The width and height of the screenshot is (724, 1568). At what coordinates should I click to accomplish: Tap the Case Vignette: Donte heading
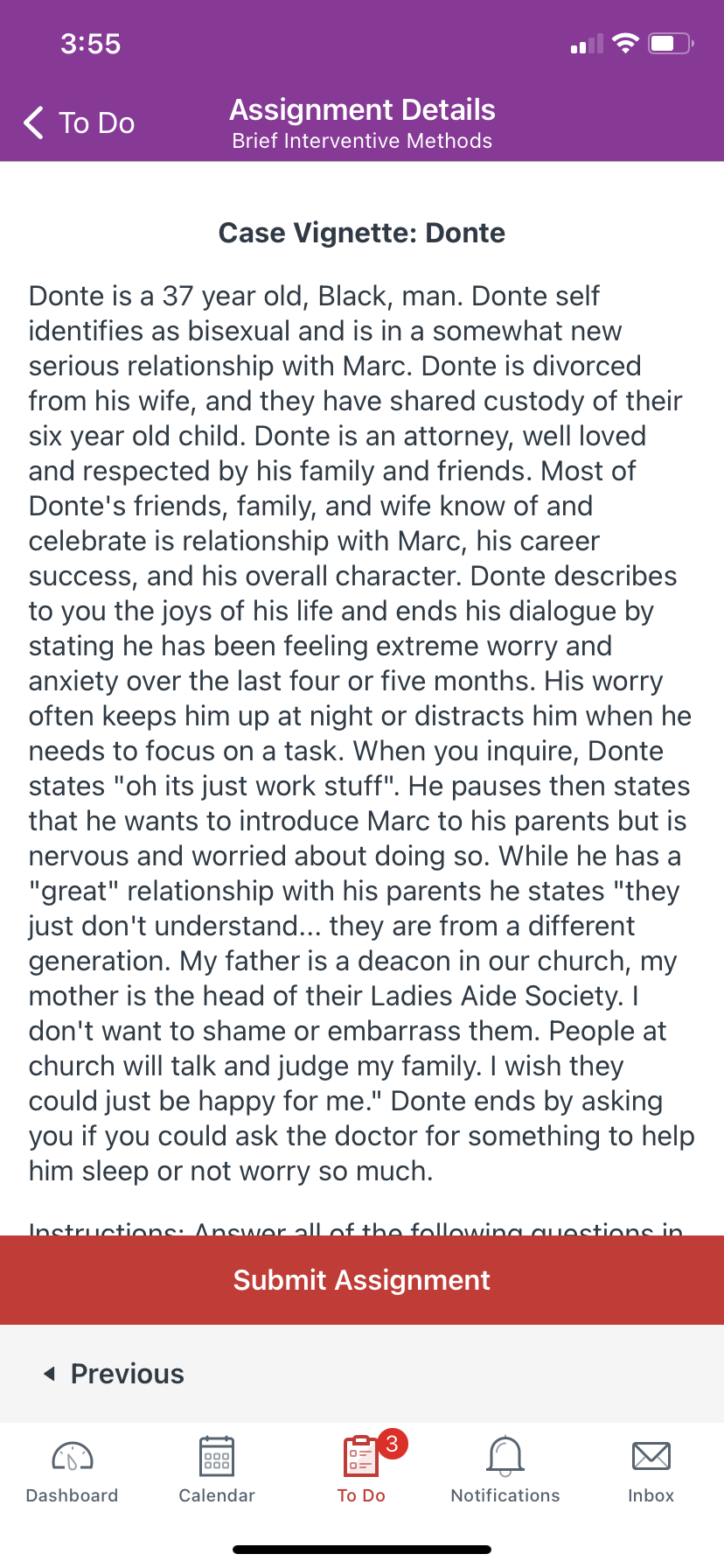tap(362, 233)
